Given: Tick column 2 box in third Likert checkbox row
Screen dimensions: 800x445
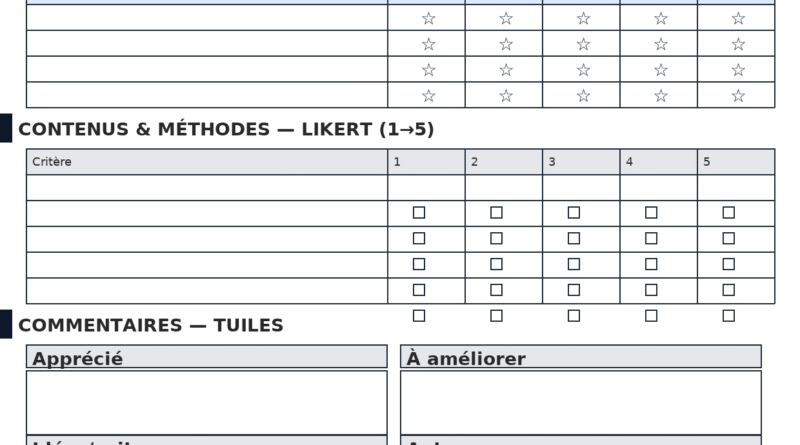Looking at the screenshot, I should point(497,265).
